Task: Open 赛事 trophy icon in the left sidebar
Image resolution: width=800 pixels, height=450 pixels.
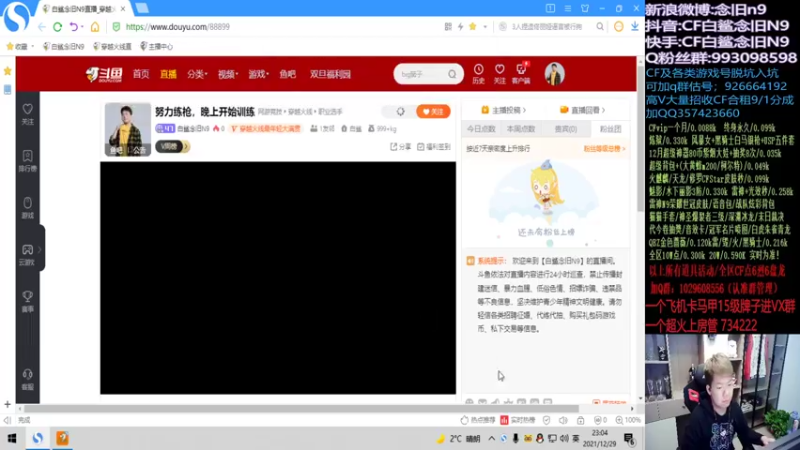Action: coord(28,302)
